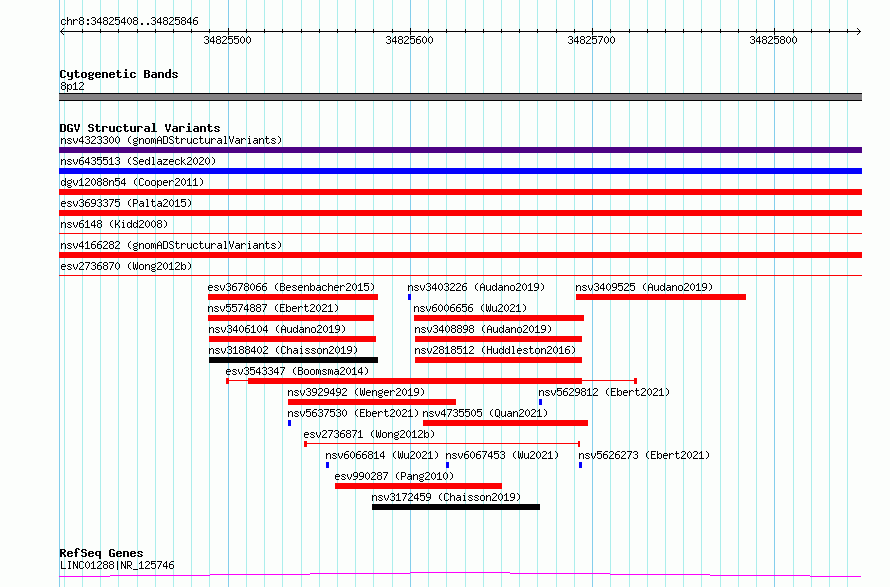Select the nsv2818512 Huddleston2016 label
The height and width of the screenshot is (587, 890).
click(495, 350)
